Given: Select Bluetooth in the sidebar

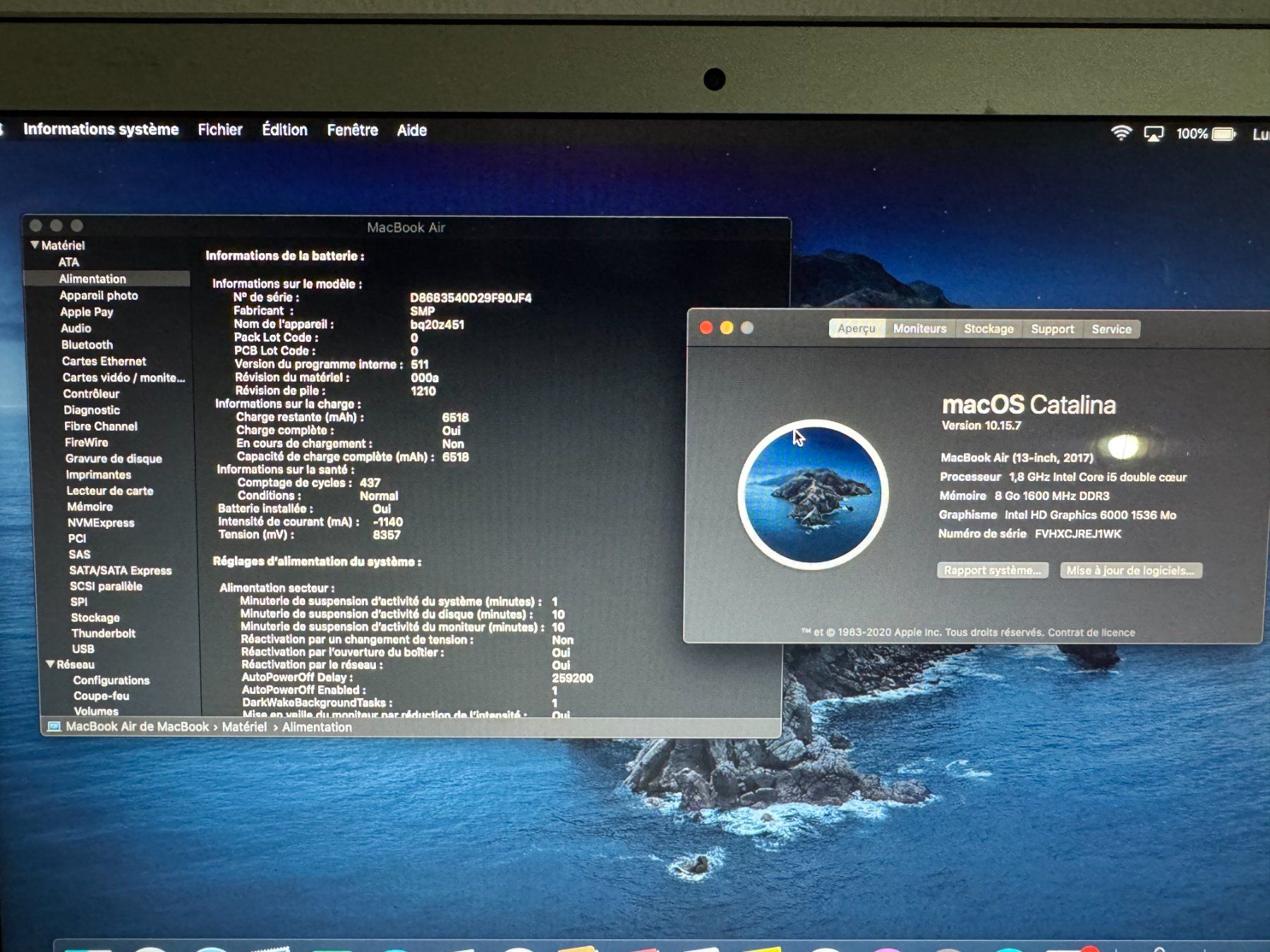Looking at the screenshot, I should (87, 344).
